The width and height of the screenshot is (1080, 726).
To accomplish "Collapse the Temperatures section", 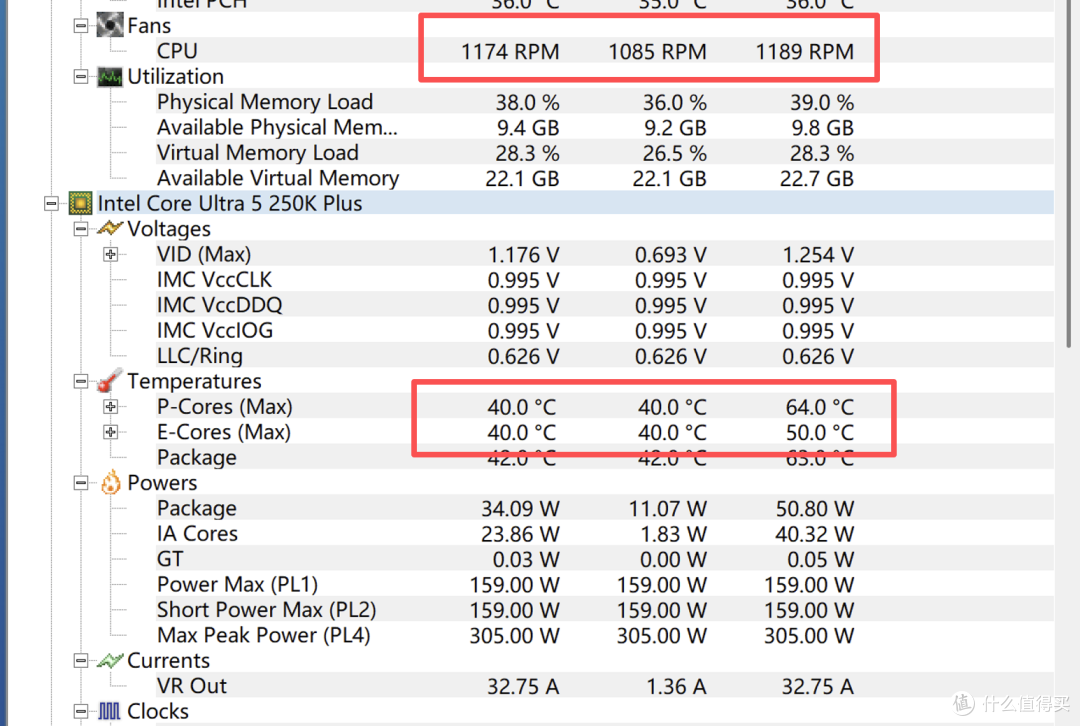I will click(81, 381).
